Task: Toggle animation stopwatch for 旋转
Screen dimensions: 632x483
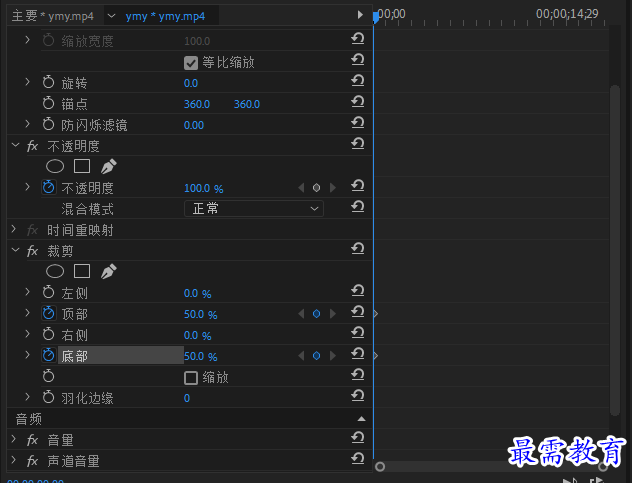Action: [48, 82]
